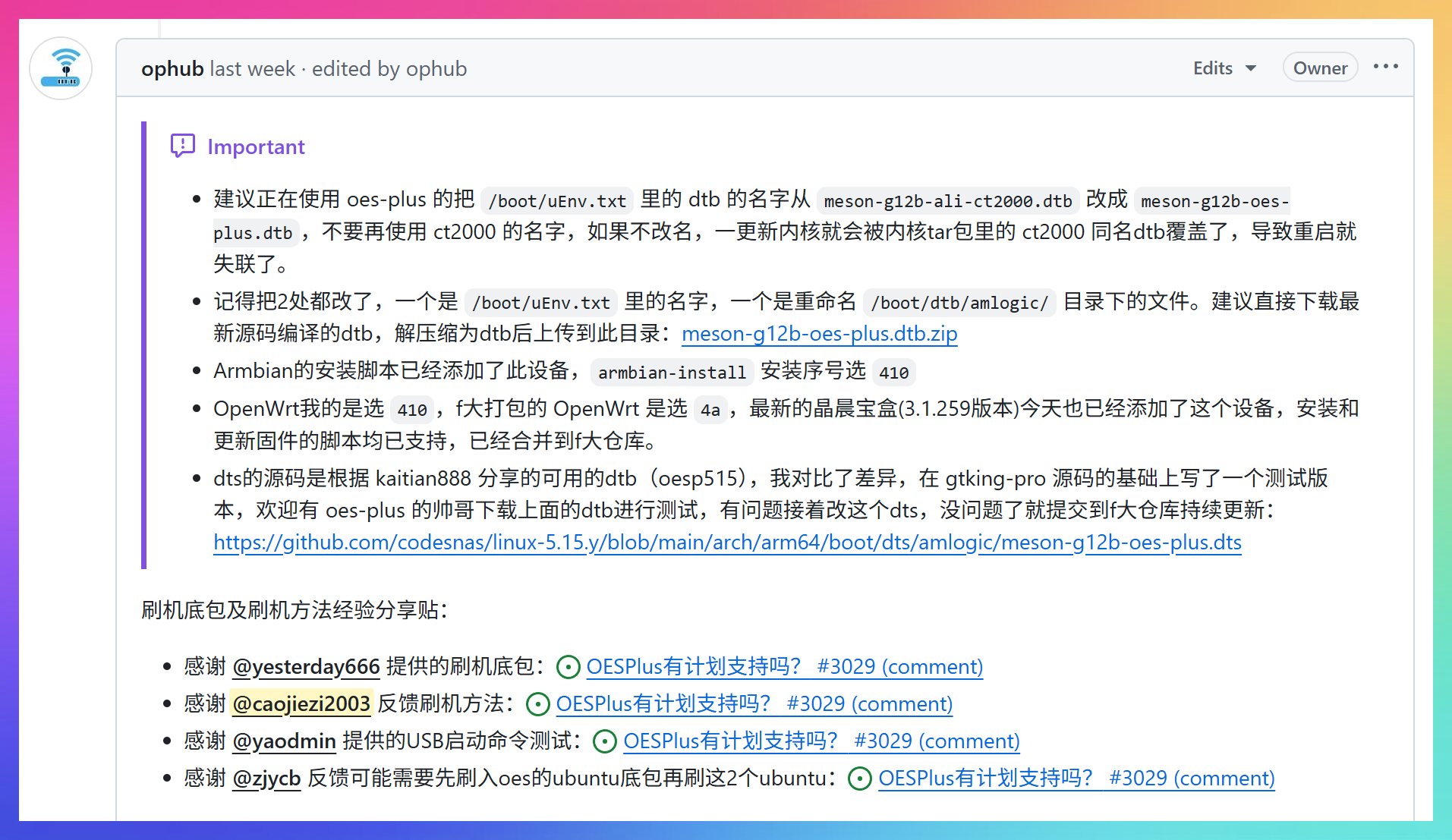Expand the Edits dropdown
The image size is (1452, 840).
1224,68
